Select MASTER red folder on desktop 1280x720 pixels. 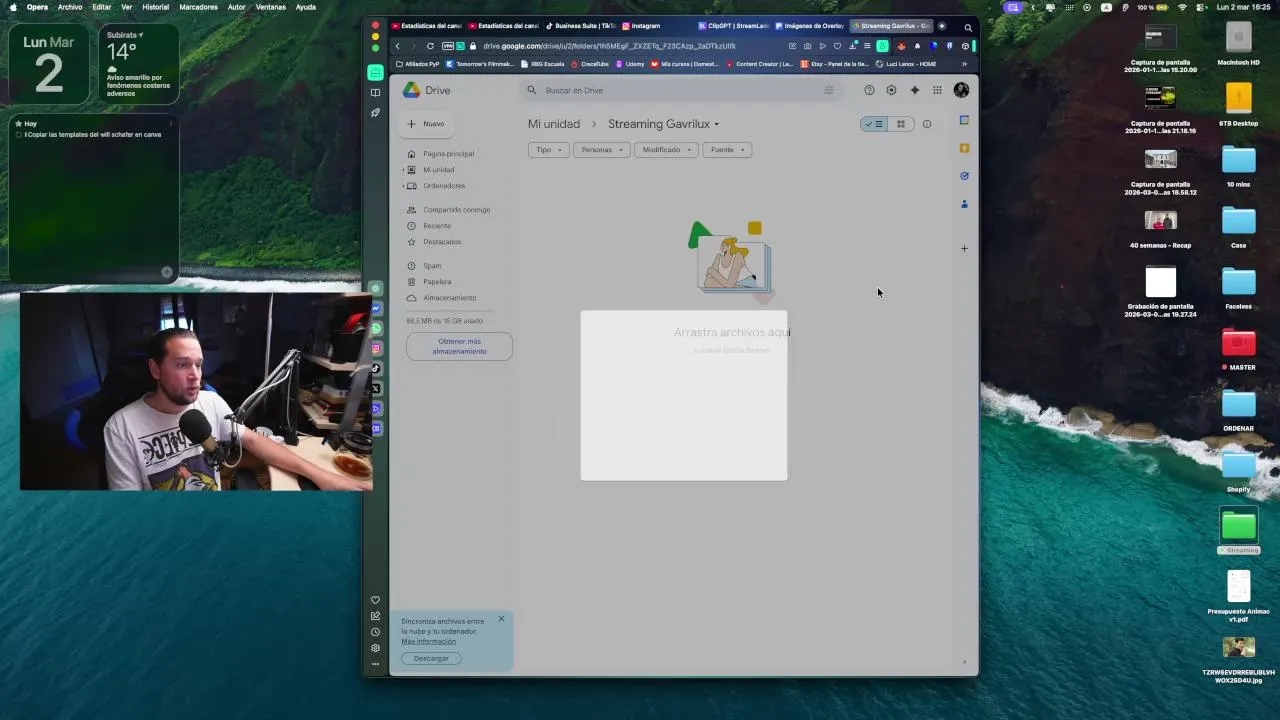1239,348
